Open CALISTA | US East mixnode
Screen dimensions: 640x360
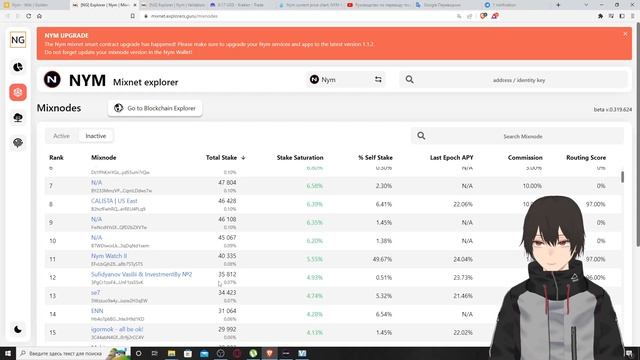tap(114, 201)
